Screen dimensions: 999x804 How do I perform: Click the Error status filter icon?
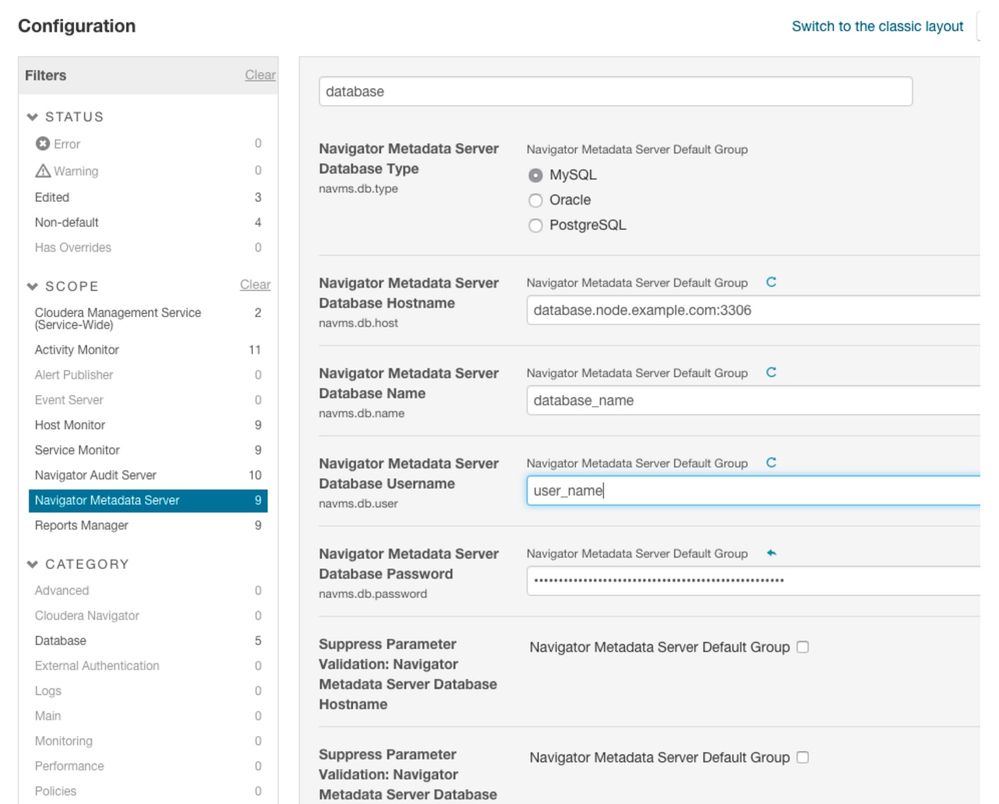tap(42, 144)
